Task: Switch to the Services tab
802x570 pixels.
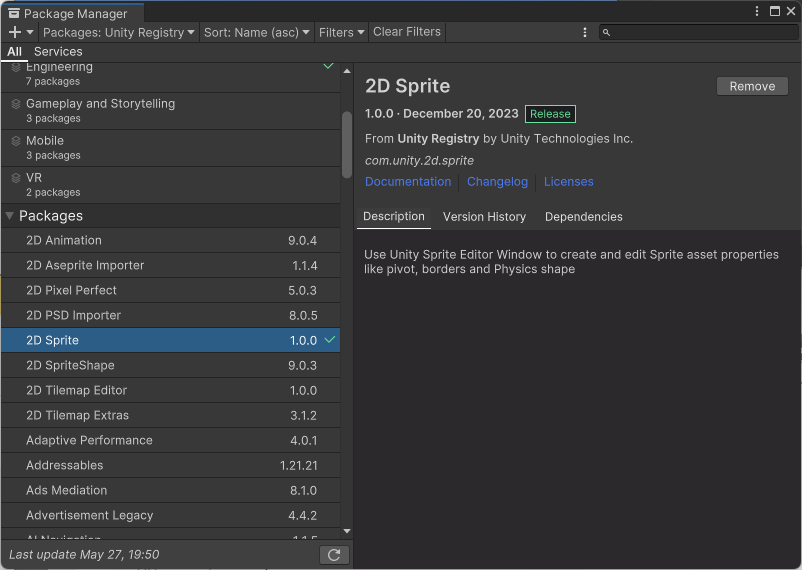Action: [58, 52]
